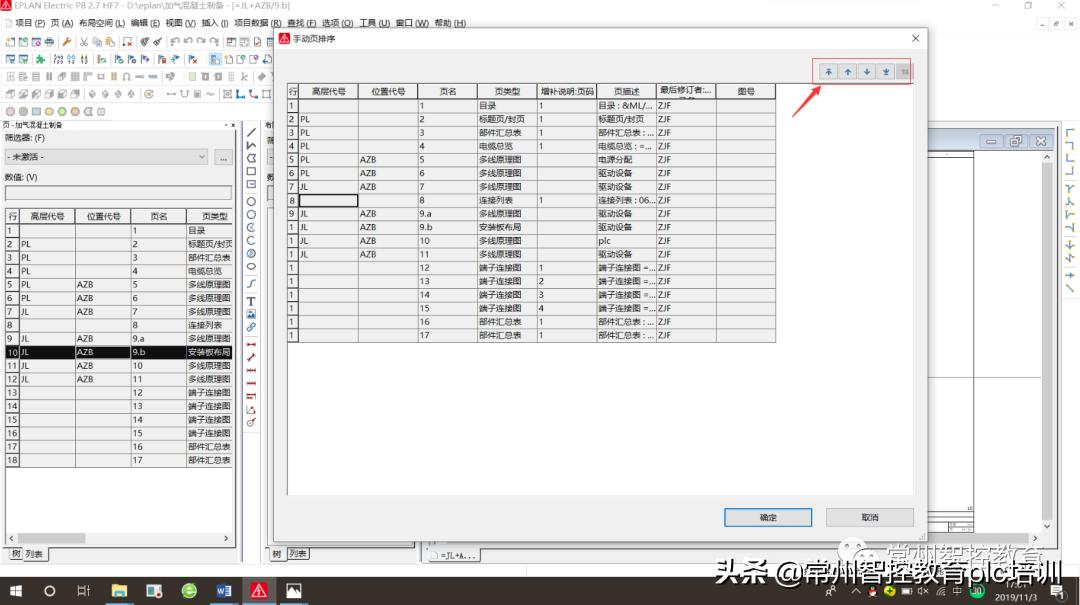Open the 布局空间 (L) menu
The height and width of the screenshot is (605, 1080).
tap(102, 23)
